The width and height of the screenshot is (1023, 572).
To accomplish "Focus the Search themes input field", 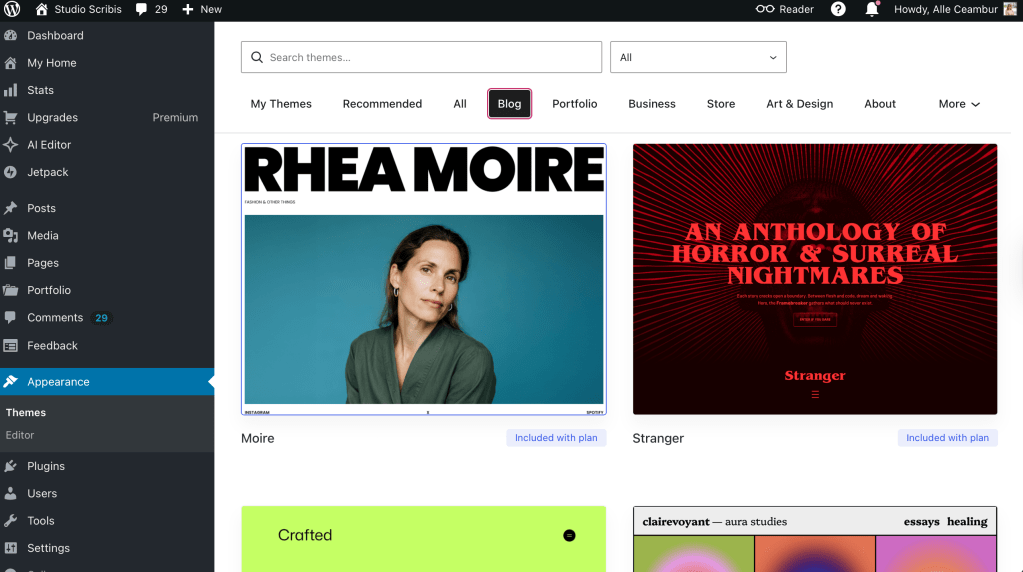I will (421, 57).
